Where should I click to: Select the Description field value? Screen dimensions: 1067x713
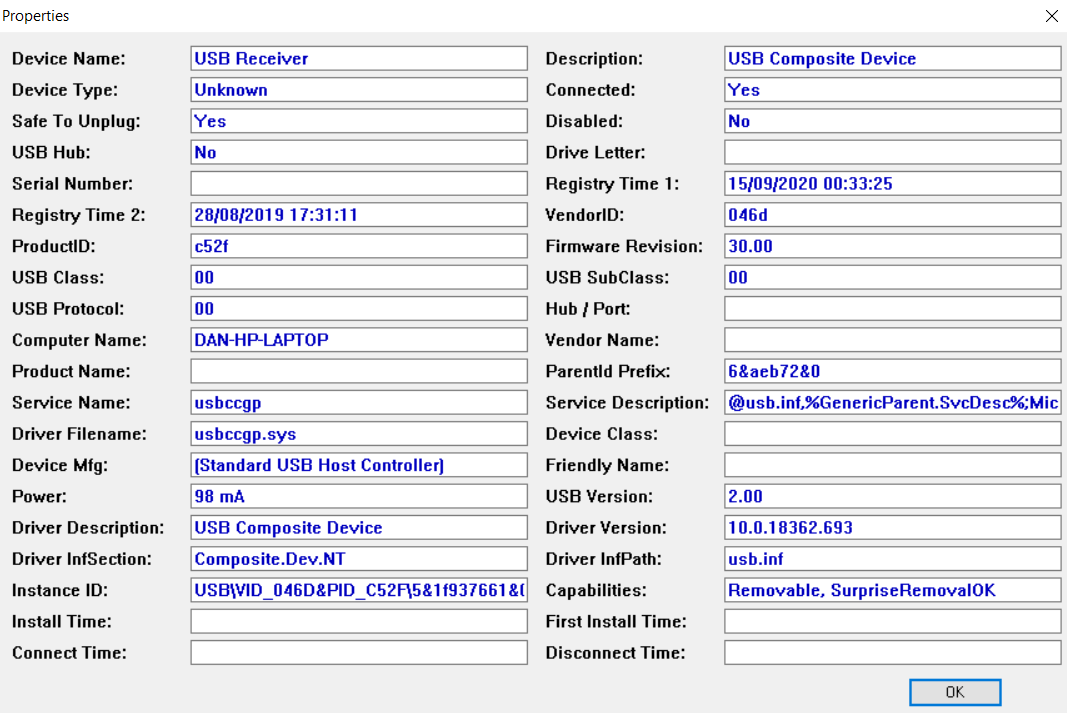coord(892,59)
